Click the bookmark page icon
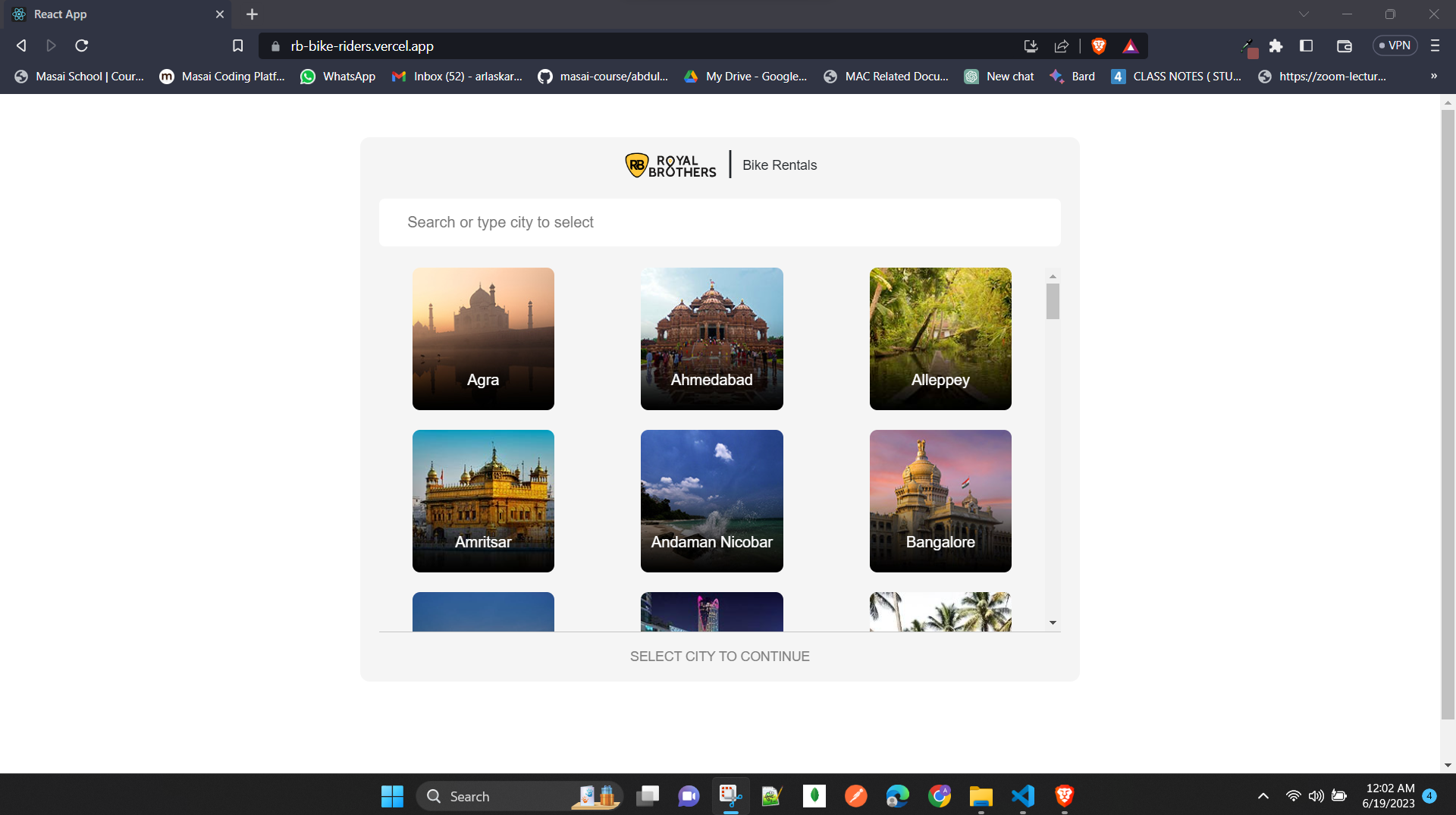The image size is (1456, 815). pyautogui.click(x=237, y=46)
